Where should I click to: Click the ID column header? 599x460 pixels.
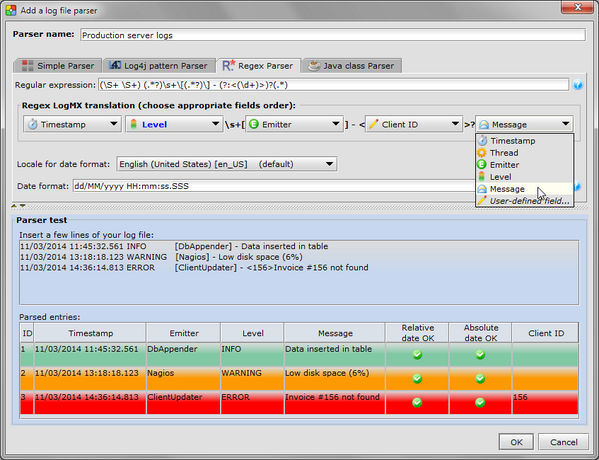[x=27, y=333]
